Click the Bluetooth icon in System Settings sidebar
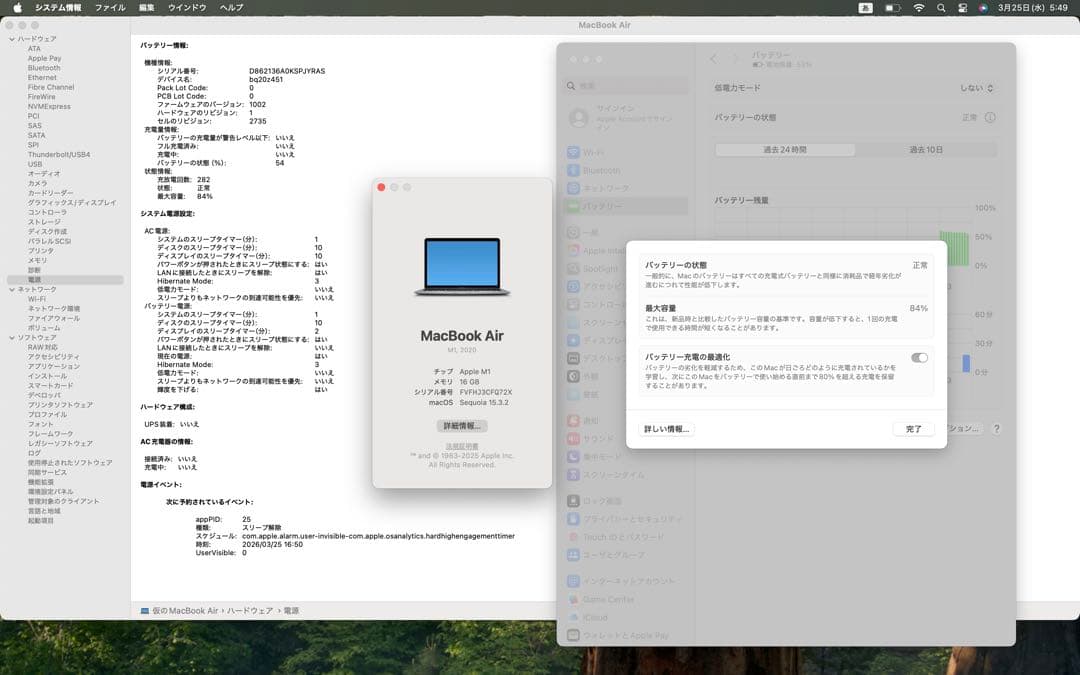Viewport: 1080px width, 675px height. coord(573,170)
